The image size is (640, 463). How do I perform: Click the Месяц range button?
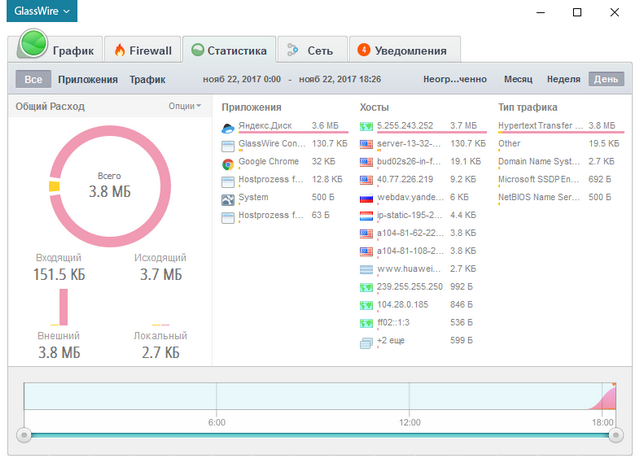[x=518, y=79]
